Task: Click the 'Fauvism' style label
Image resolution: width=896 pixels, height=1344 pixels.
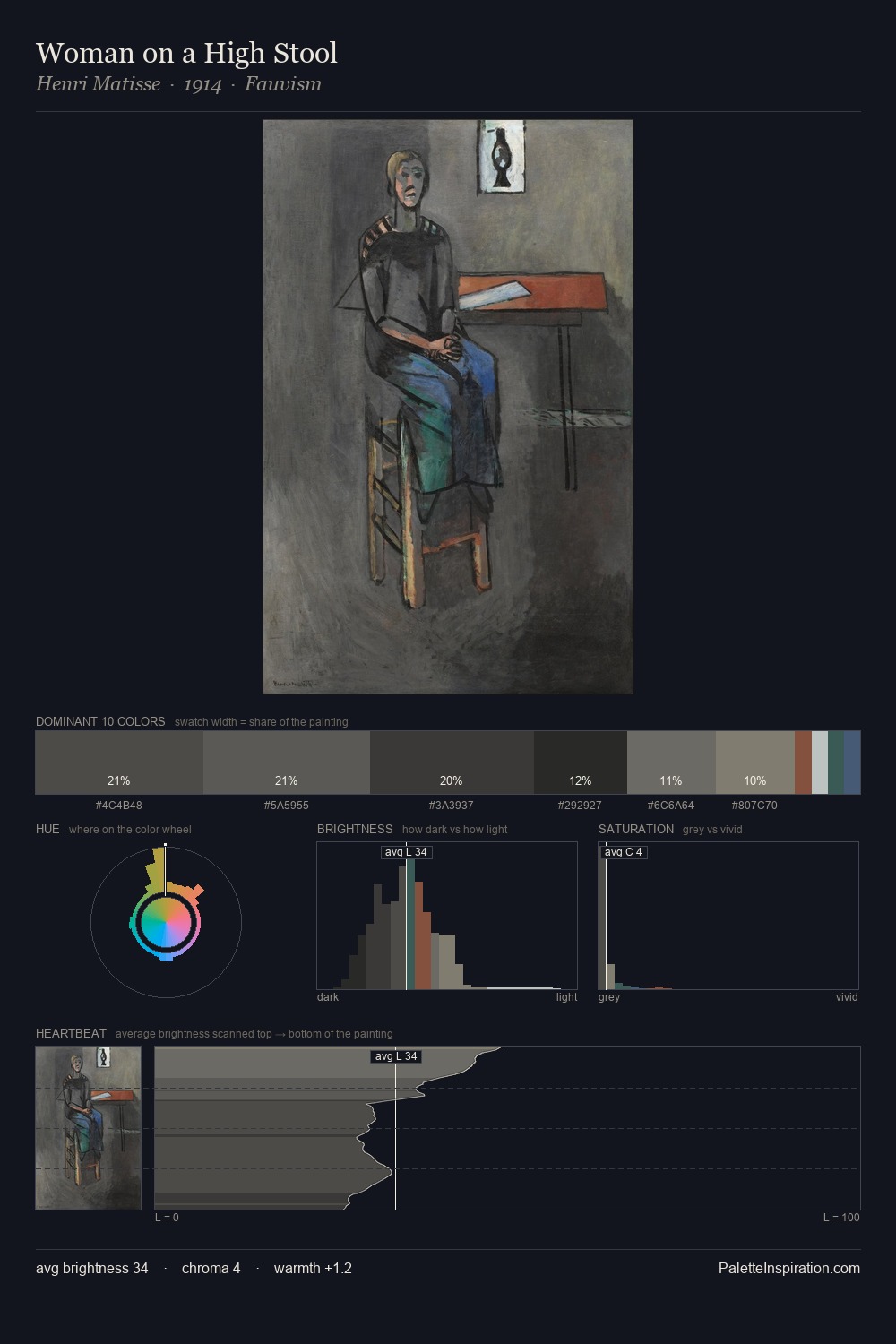Action: tap(283, 84)
